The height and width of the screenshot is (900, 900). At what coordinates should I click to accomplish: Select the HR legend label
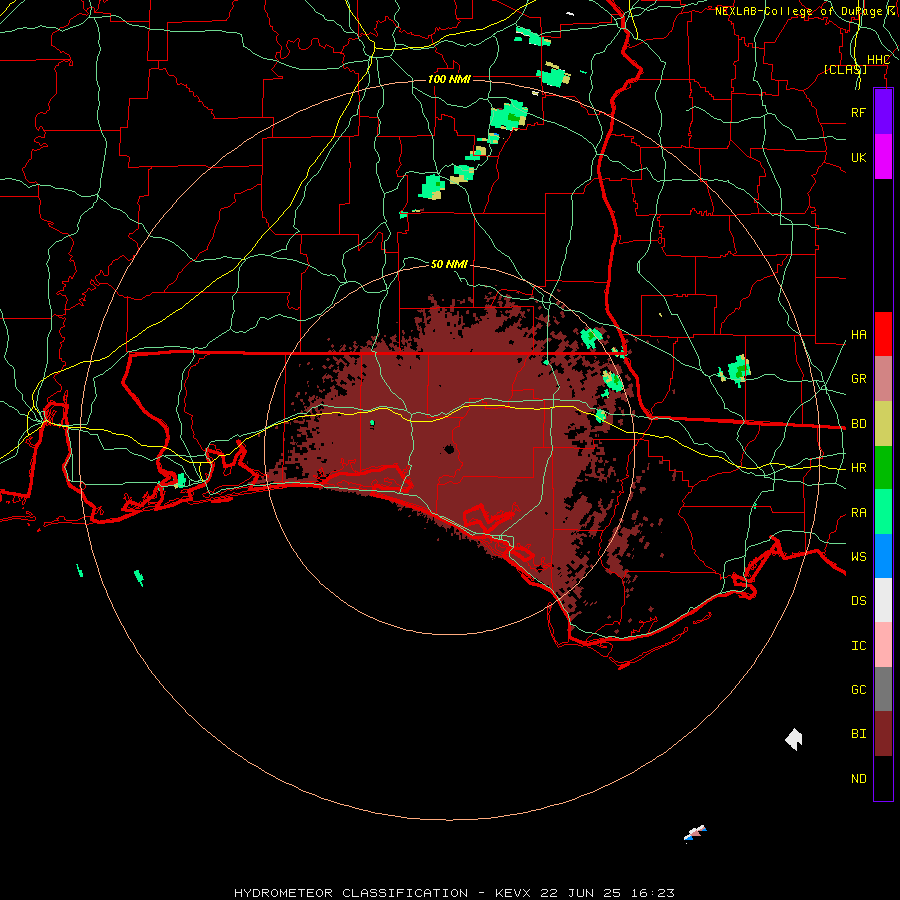click(858, 468)
